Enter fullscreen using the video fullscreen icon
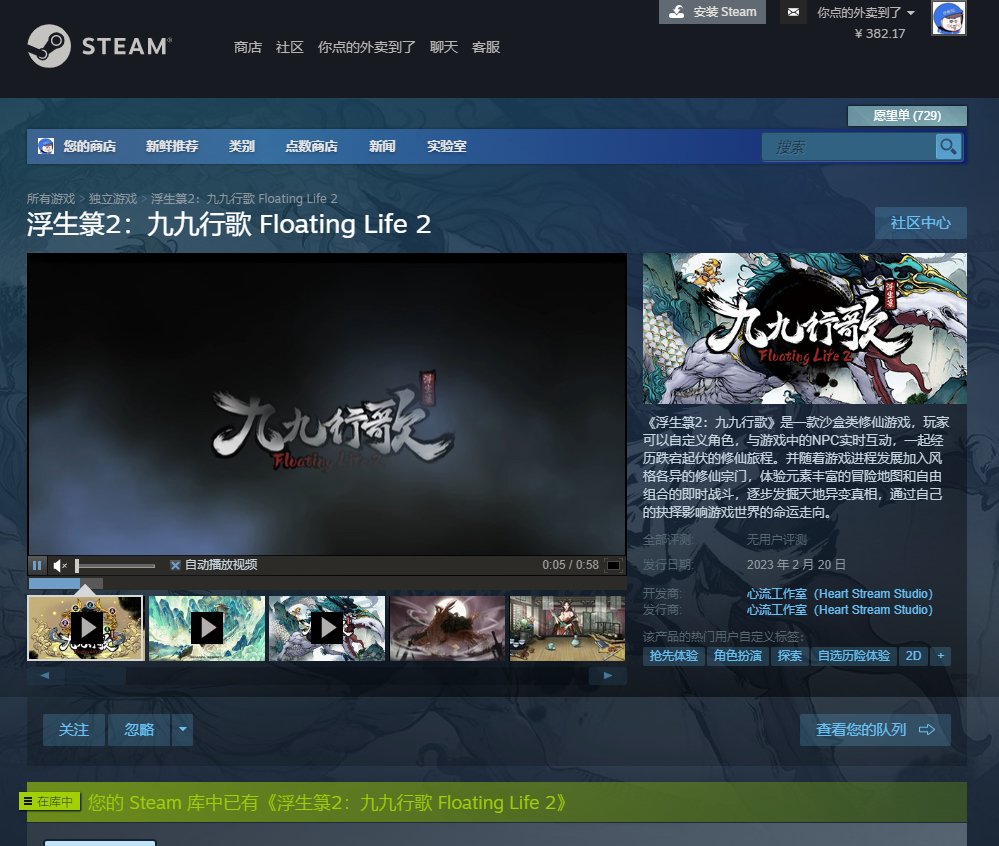Image resolution: width=999 pixels, height=846 pixels. point(613,564)
